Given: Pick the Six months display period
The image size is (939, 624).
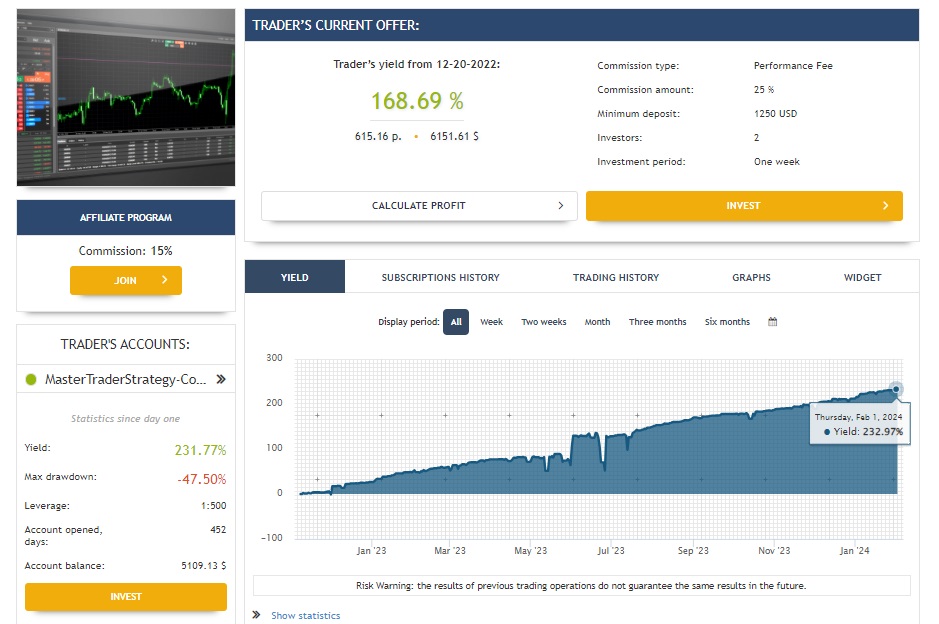Looking at the screenshot, I should pos(727,322).
